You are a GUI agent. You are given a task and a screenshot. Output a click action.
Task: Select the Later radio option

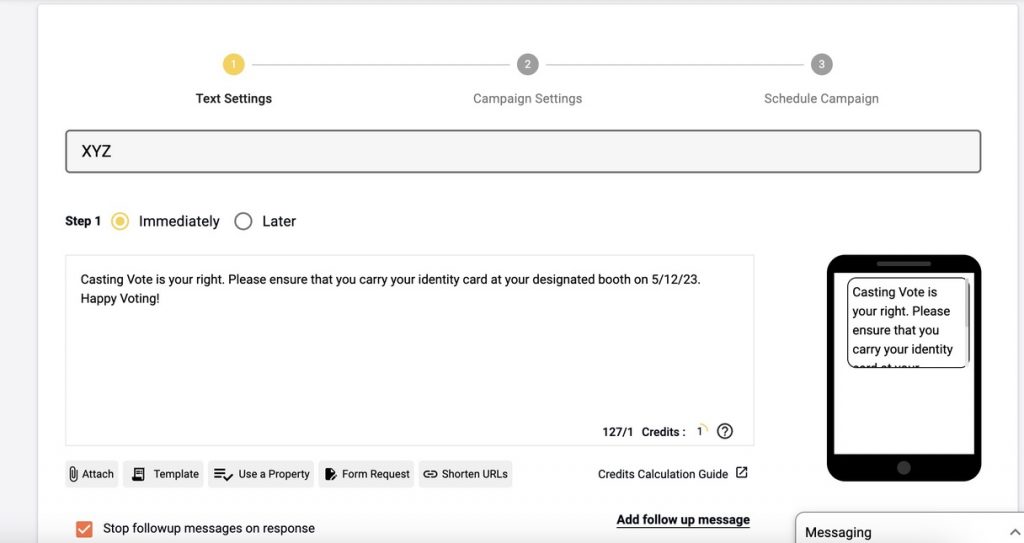pyautogui.click(x=243, y=221)
